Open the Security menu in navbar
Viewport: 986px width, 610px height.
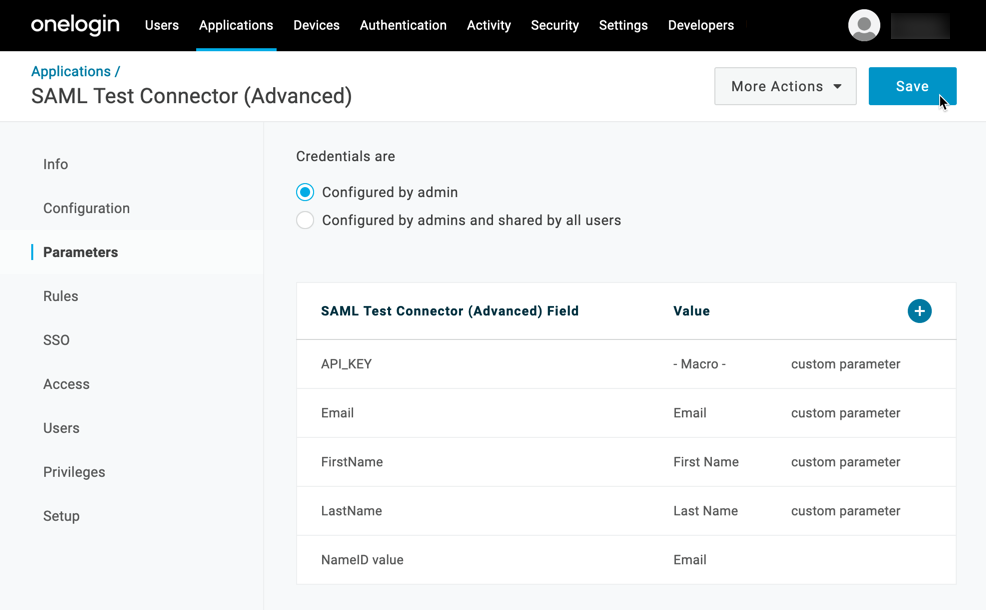coord(555,25)
